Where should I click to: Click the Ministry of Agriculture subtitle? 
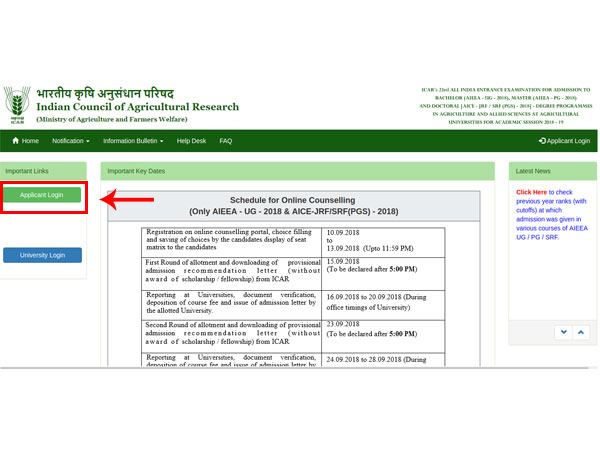112,119
